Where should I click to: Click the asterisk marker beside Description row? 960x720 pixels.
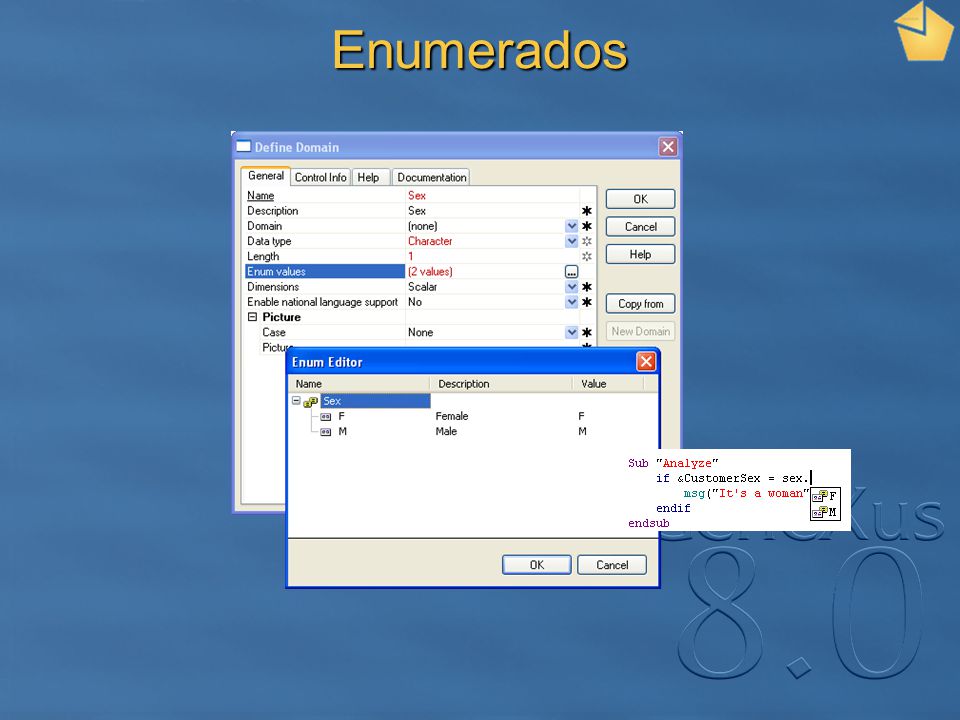[x=587, y=211]
